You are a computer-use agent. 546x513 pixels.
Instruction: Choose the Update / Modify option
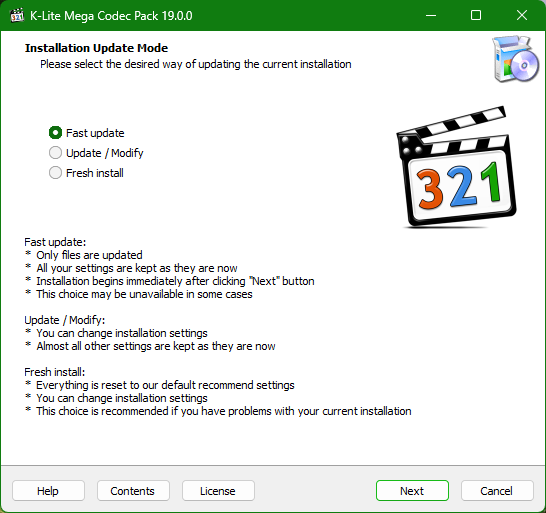point(96,153)
